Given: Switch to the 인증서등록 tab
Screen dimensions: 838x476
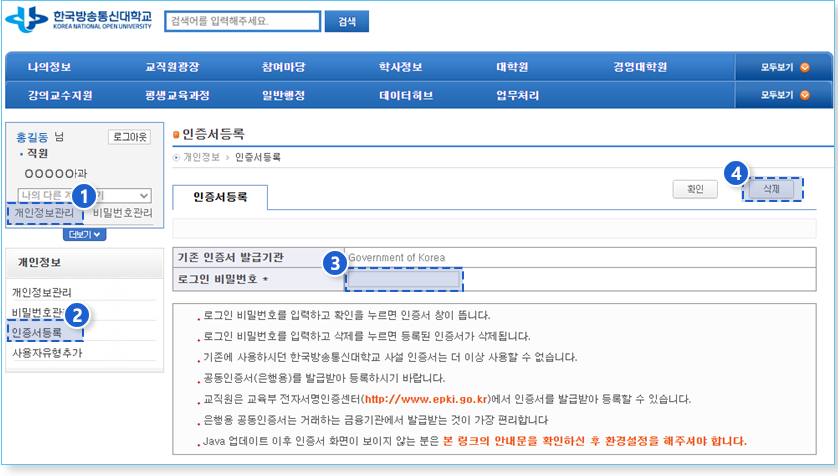Looking at the screenshot, I should [220, 197].
